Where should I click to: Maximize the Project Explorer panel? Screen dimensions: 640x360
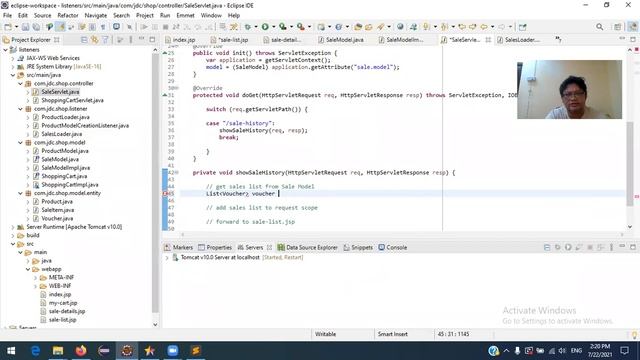pyautogui.click(x=152, y=40)
